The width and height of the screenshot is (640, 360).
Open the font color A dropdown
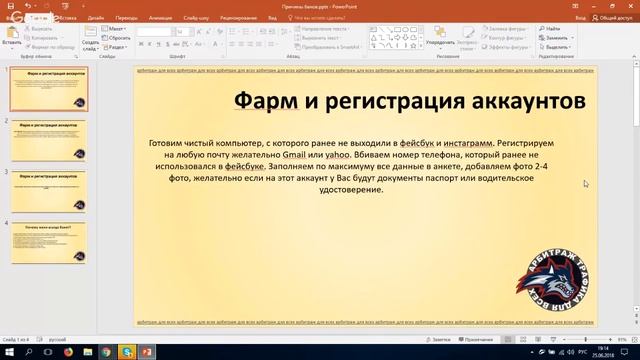222,44
